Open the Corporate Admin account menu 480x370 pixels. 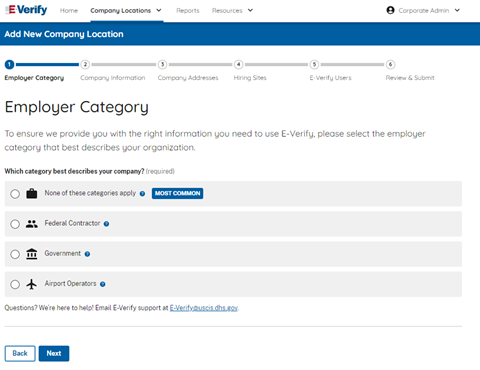[x=423, y=11]
